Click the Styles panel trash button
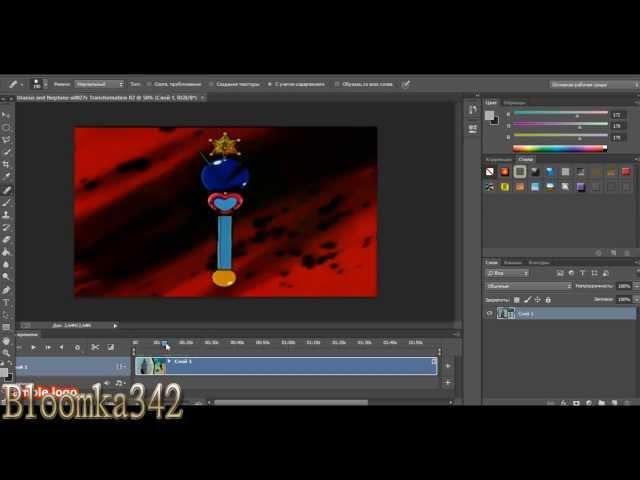 (627, 253)
